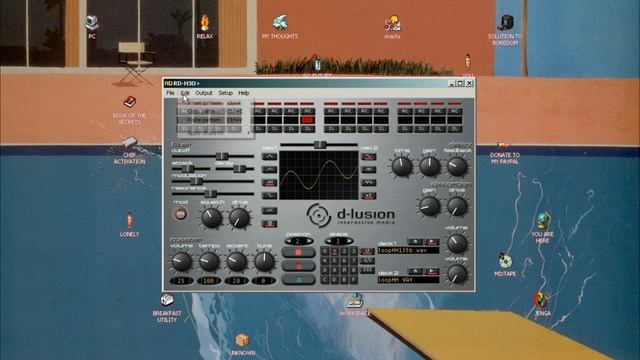Viewport: 640px width, 360px height.
Task: Click right arrow of stepper right of position
Action: [349, 242]
